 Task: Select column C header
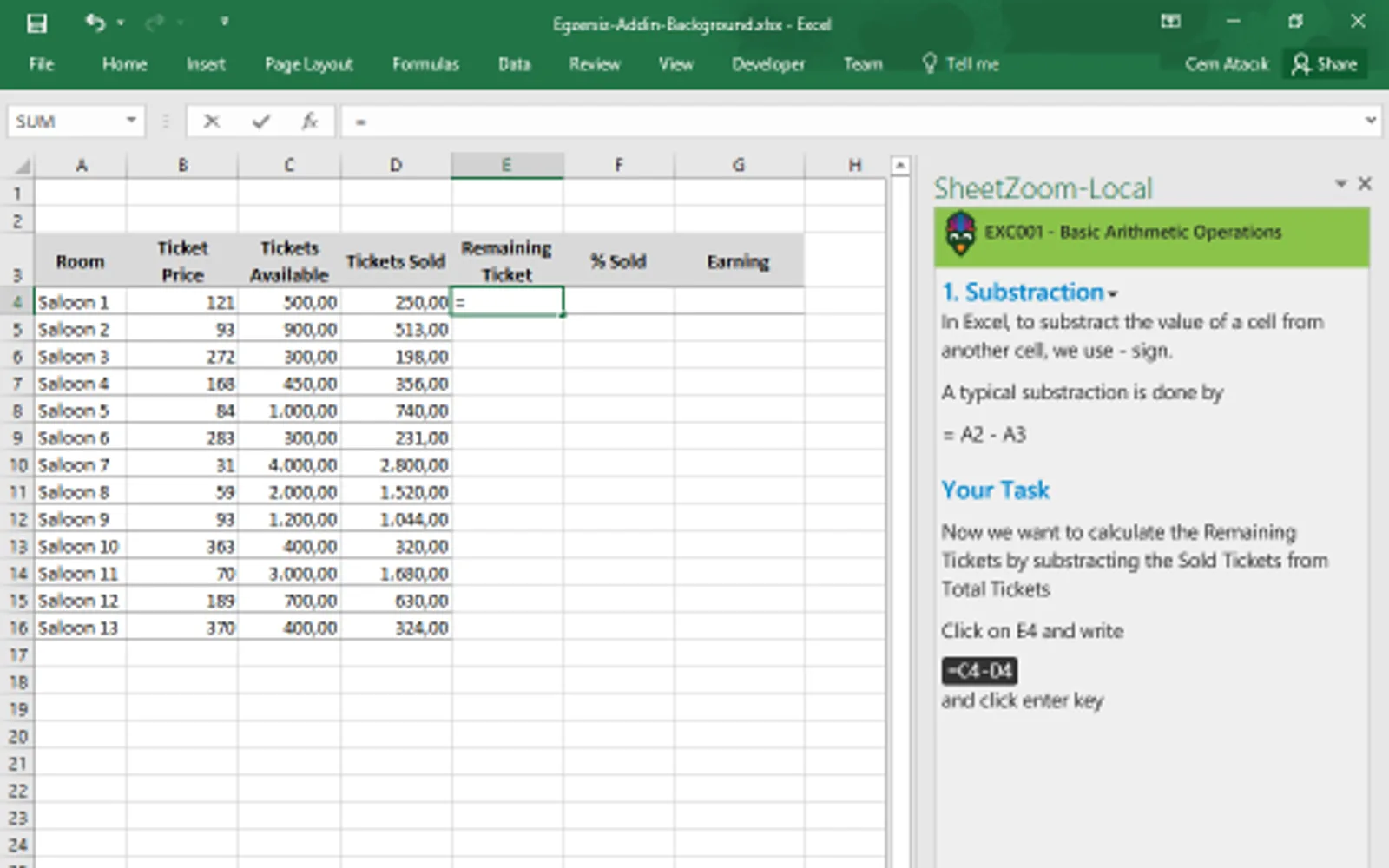[x=289, y=165]
